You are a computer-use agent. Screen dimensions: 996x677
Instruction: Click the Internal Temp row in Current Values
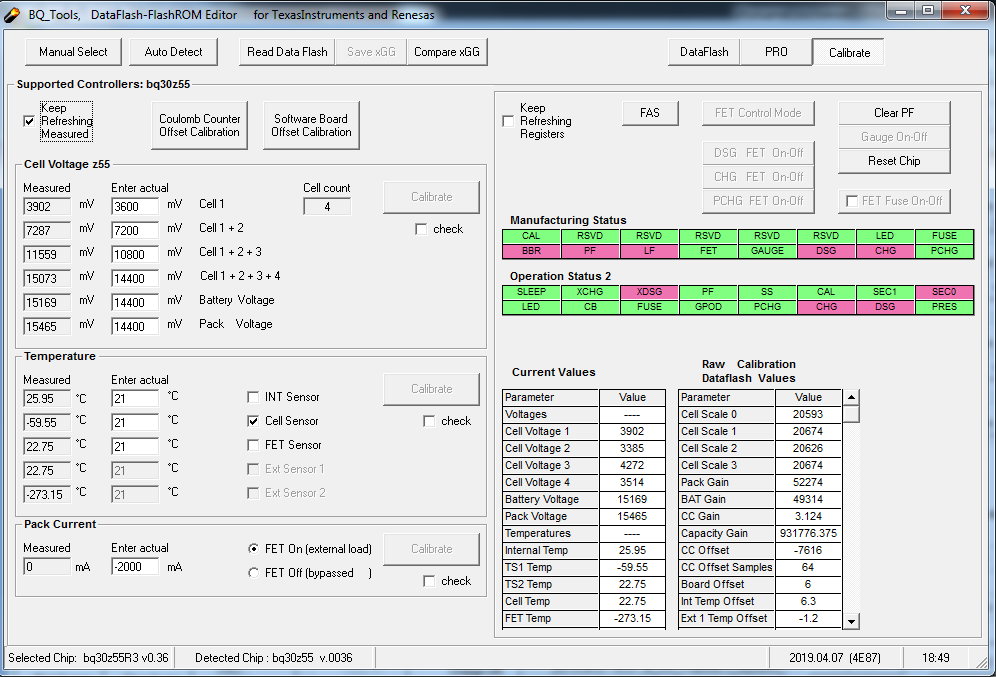coord(584,551)
